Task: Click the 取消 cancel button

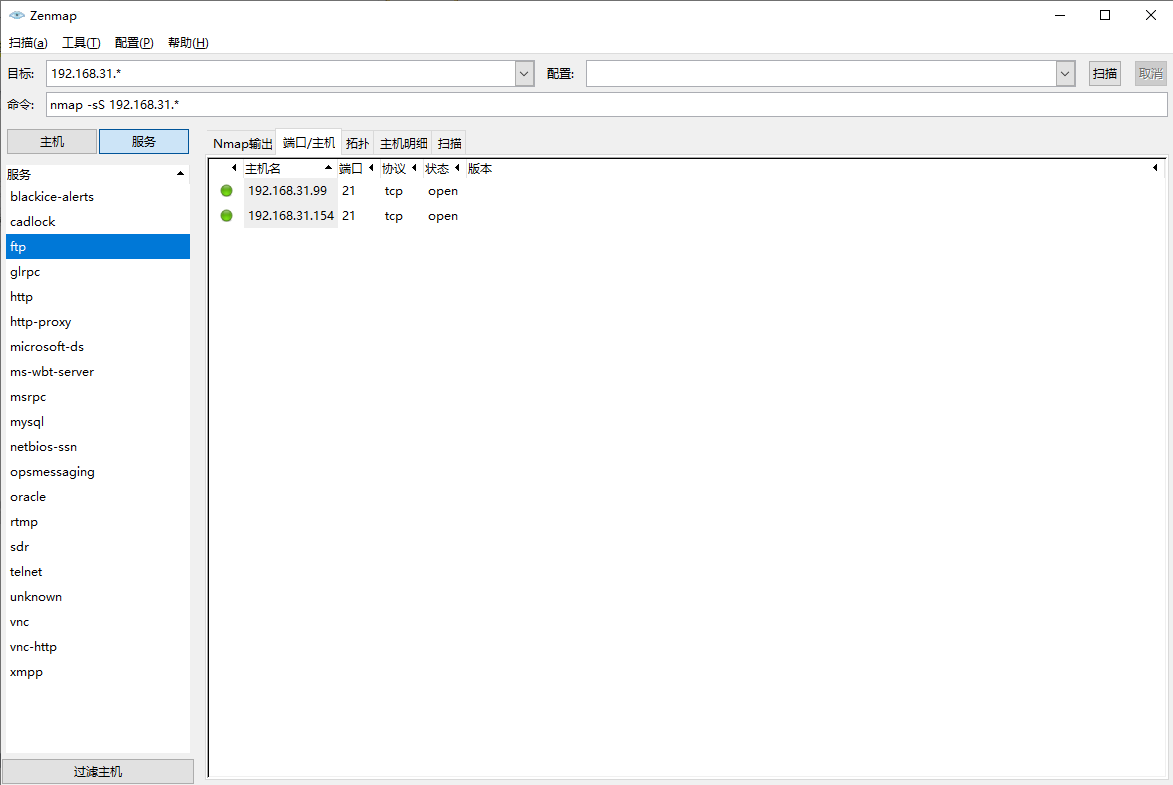Action: pos(1151,73)
